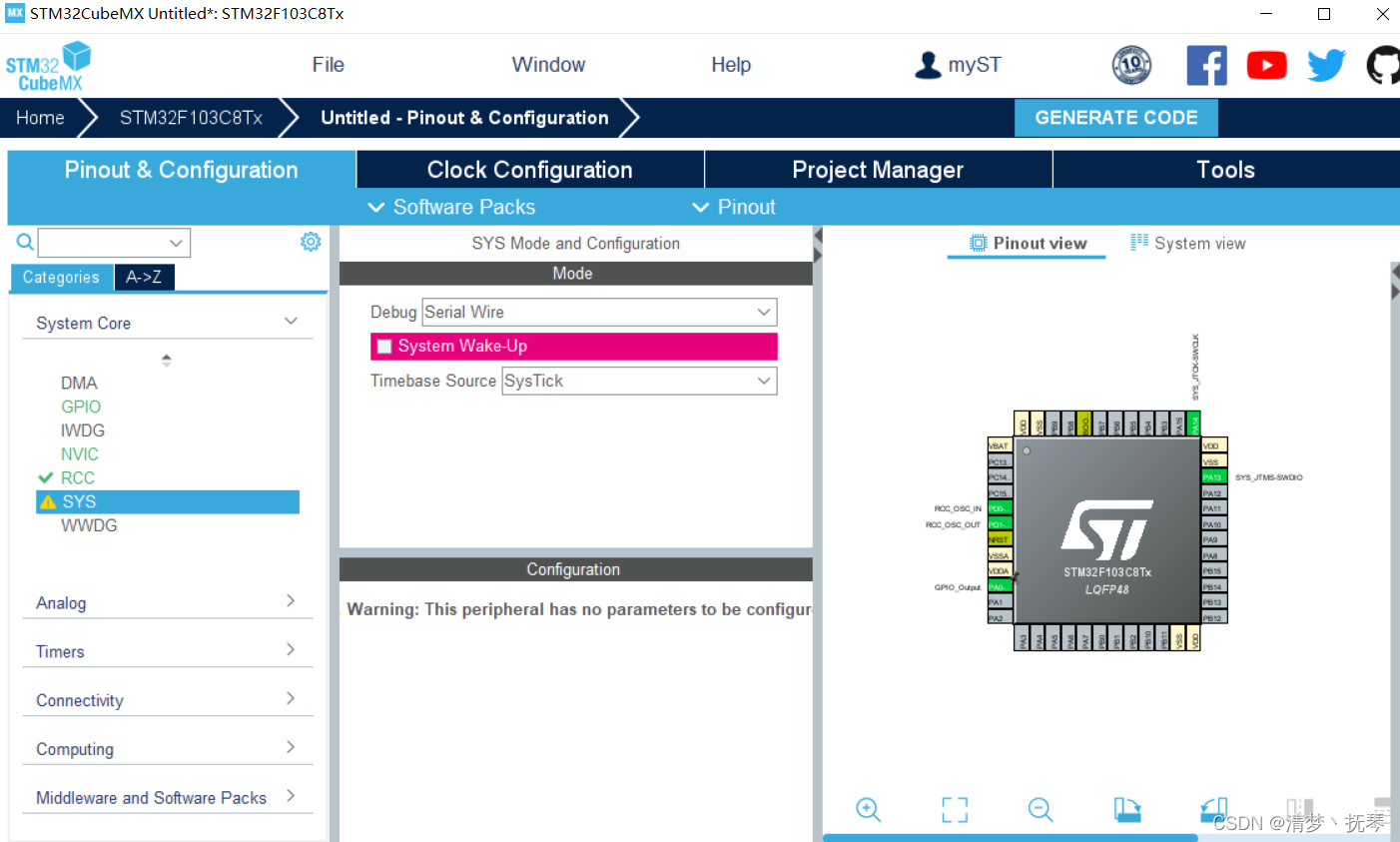
Task: Open the myST account login
Action: click(958, 65)
